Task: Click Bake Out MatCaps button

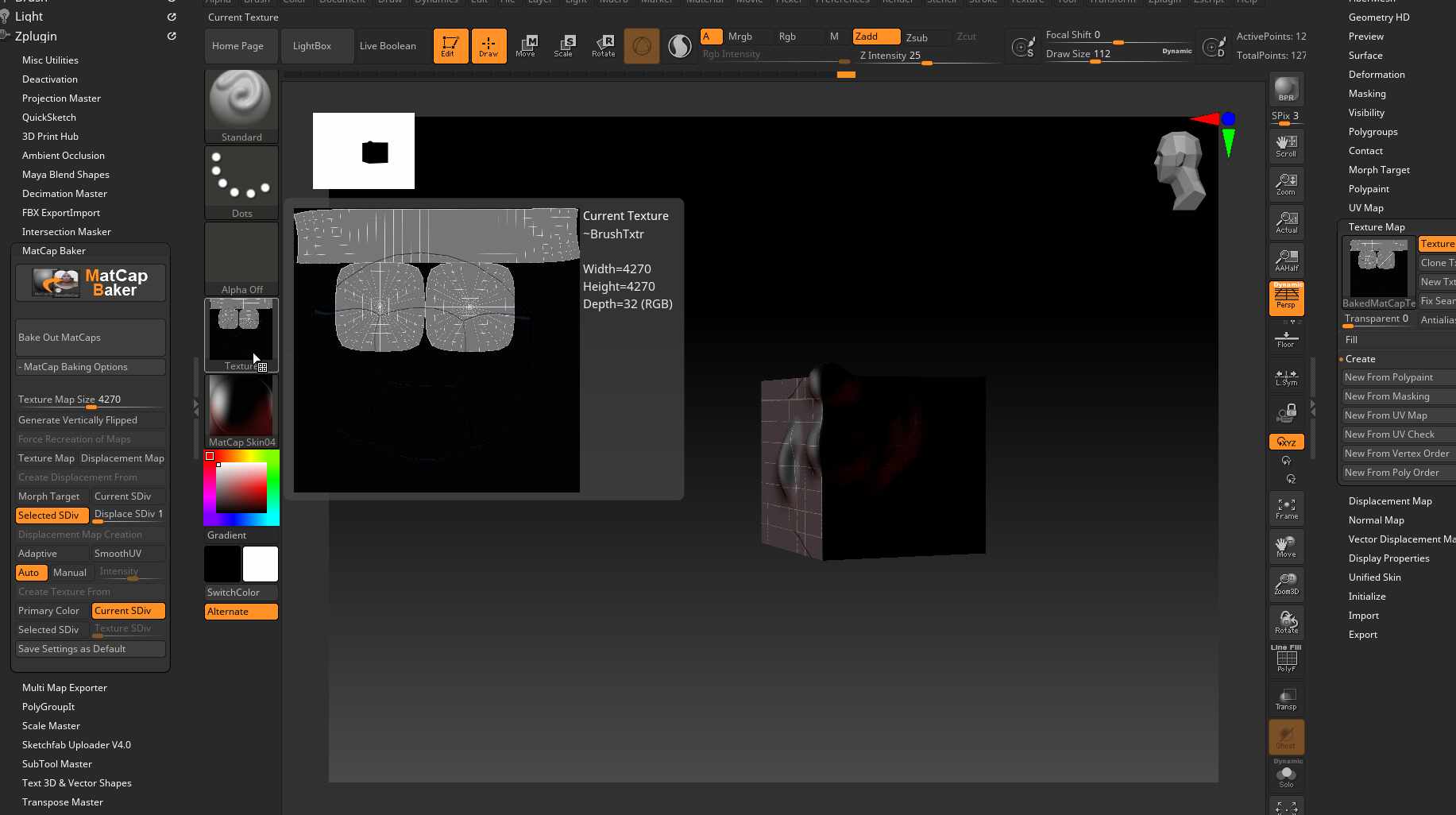Action: [x=91, y=338]
